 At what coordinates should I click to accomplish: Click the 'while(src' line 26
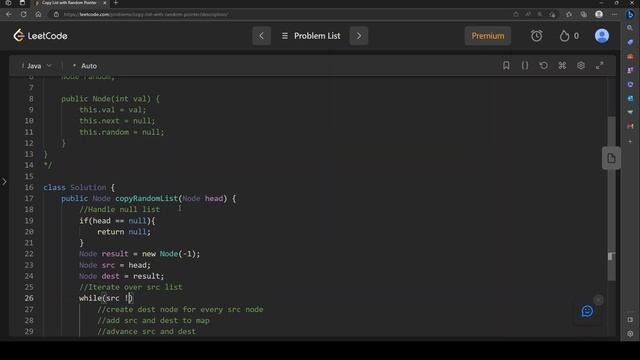[x=106, y=298]
